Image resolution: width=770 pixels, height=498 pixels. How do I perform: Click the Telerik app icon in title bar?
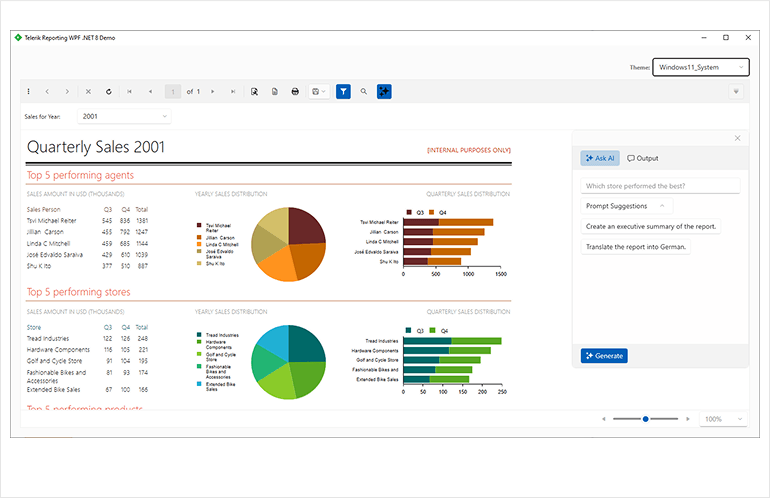pos(18,37)
